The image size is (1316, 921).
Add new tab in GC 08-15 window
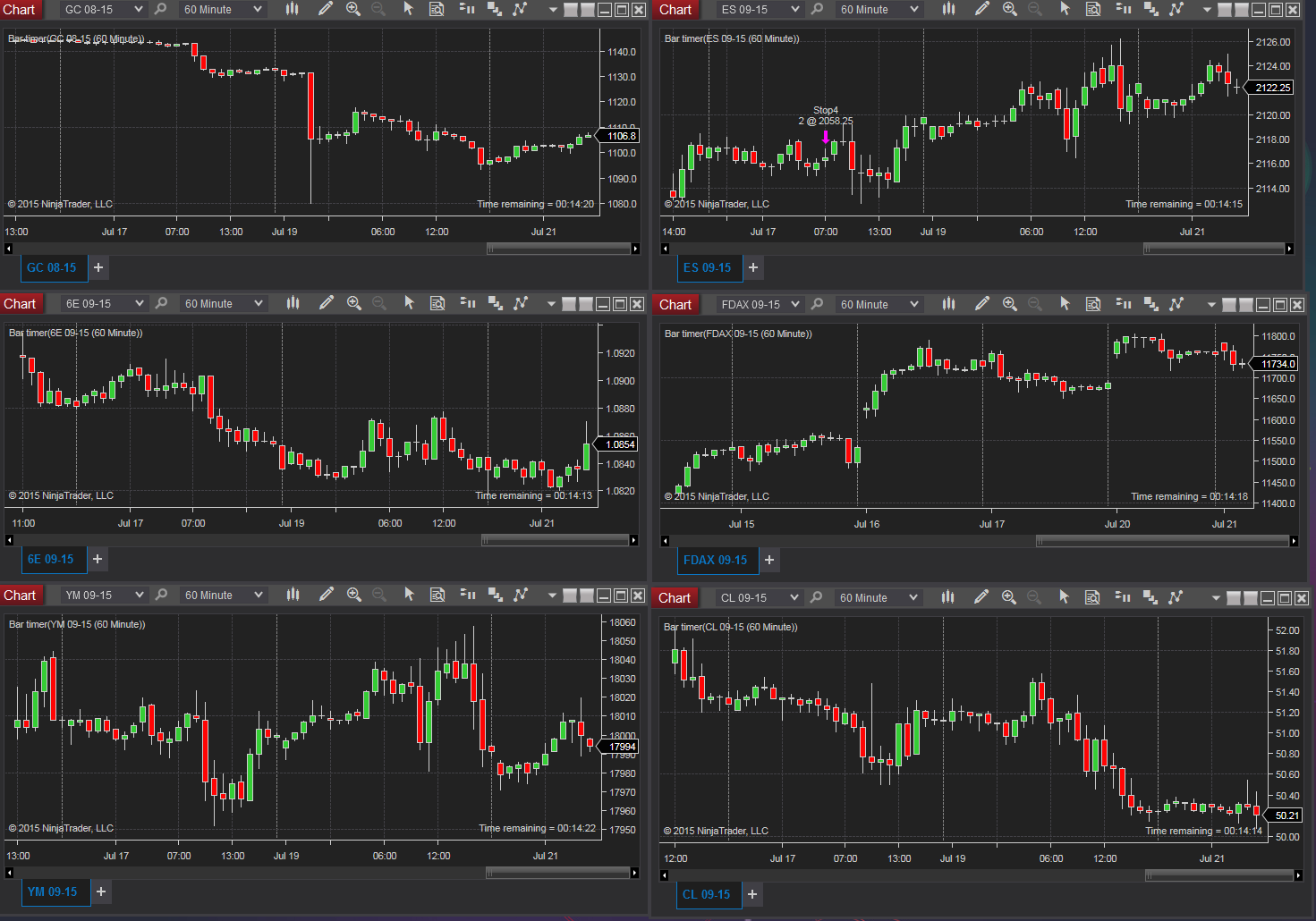98,267
